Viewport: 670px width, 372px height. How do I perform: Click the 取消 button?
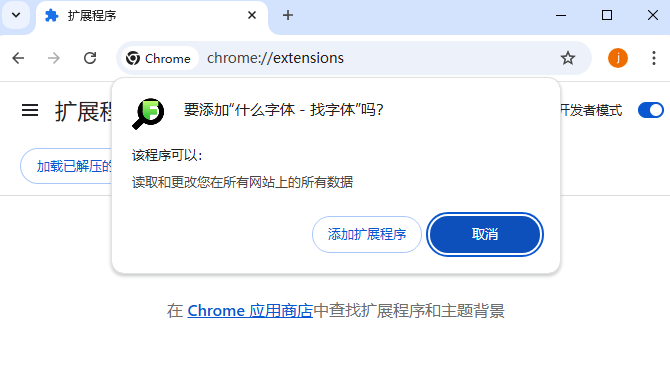tap(485, 234)
